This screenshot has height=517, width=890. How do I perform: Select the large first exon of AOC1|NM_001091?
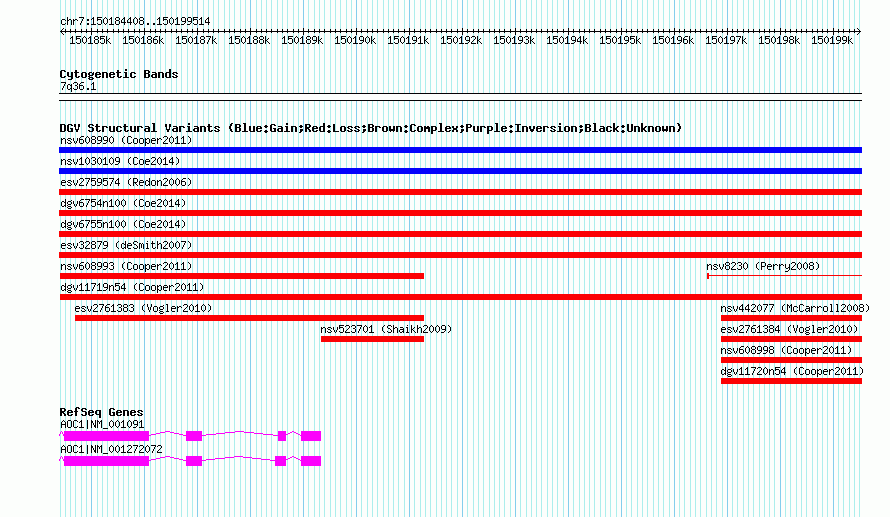coord(106,436)
